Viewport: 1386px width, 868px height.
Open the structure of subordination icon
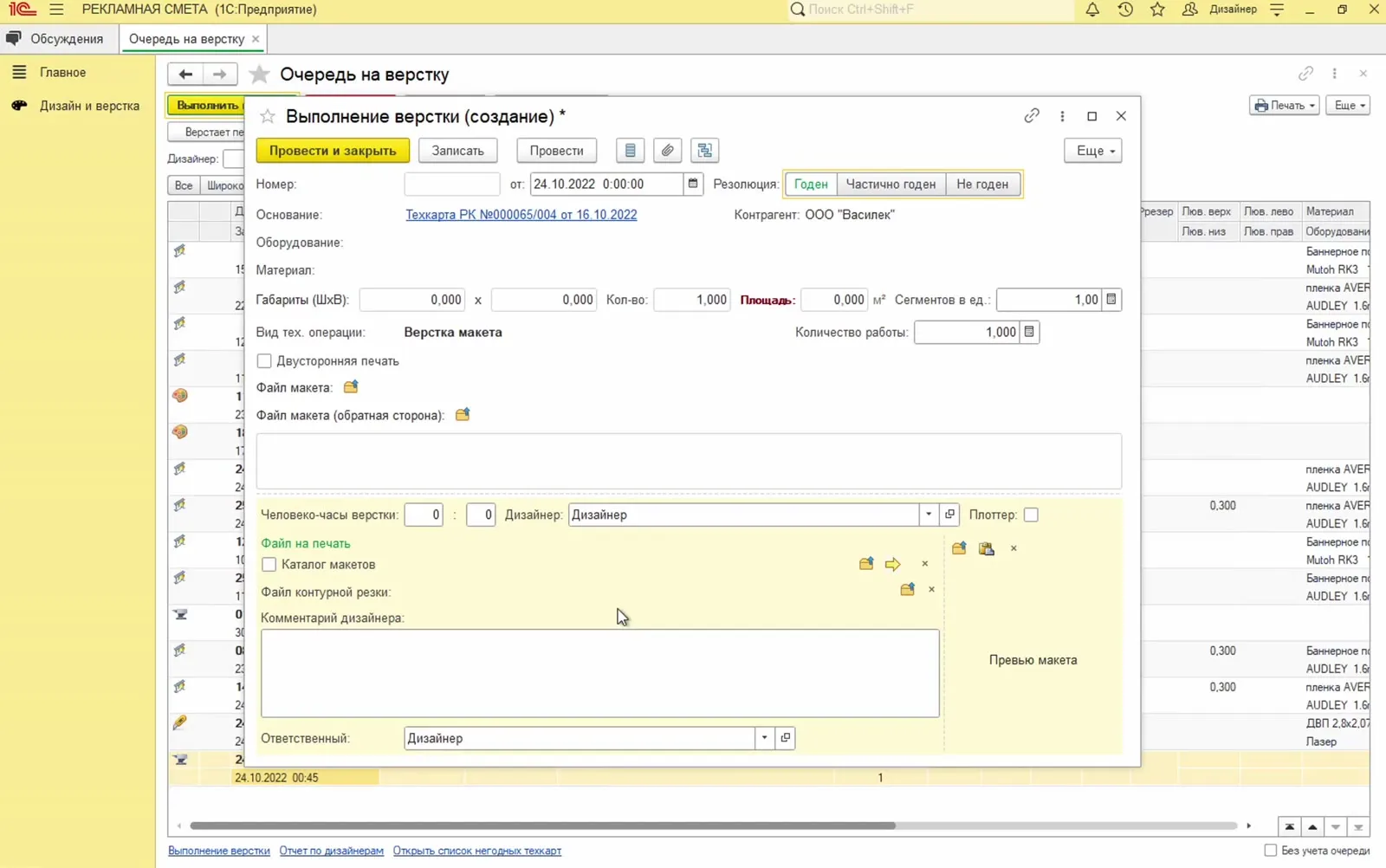[705, 151]
